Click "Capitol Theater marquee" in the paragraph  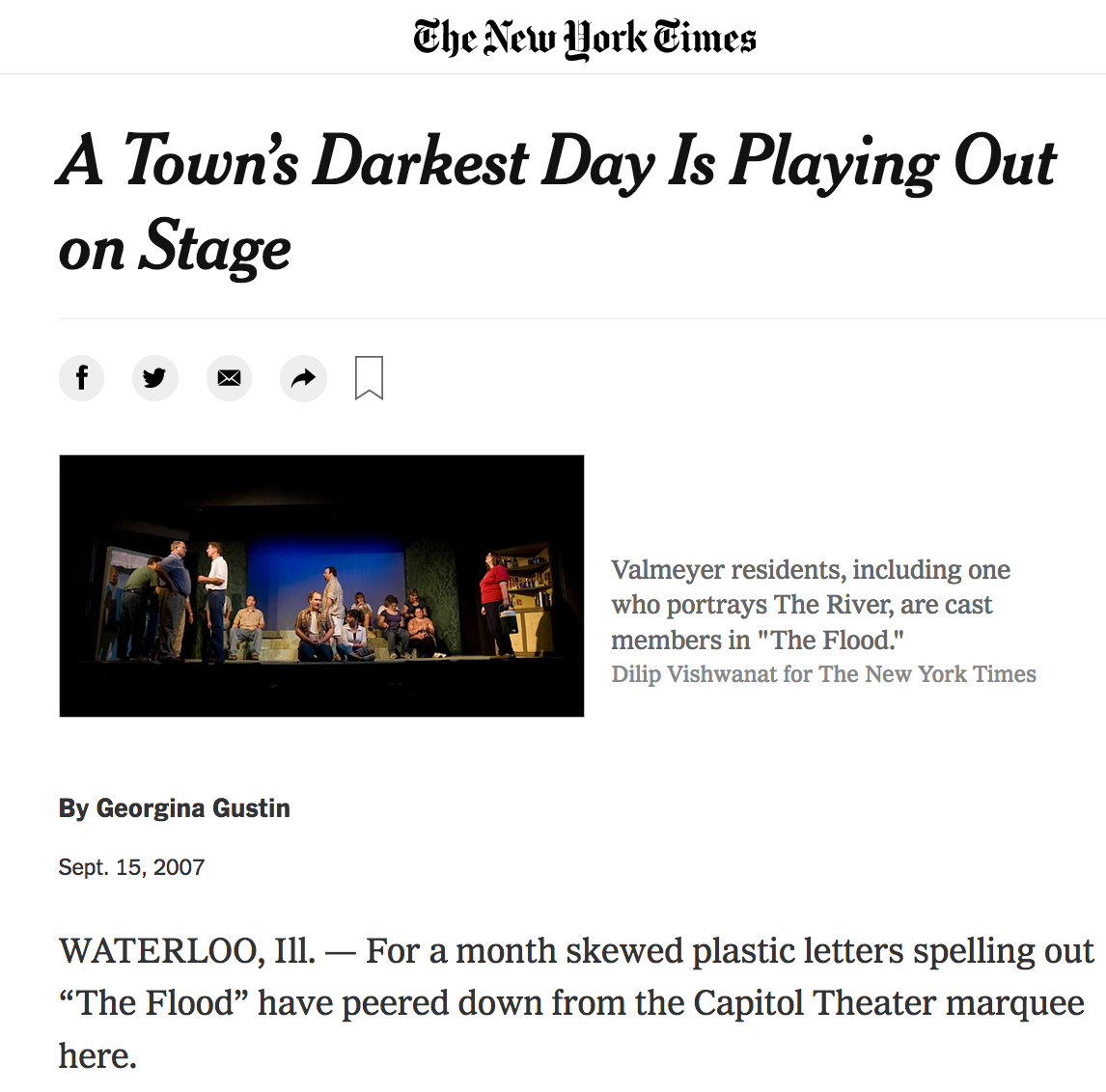[889, 1003]
